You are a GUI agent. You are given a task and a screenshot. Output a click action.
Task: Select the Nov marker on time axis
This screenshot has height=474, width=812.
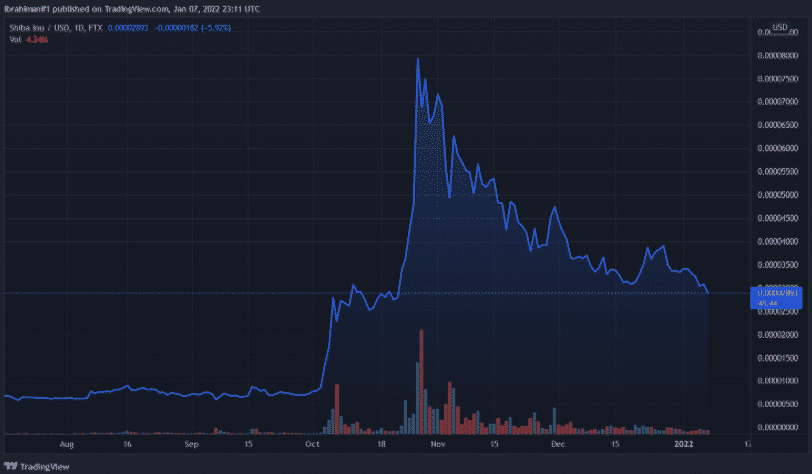pyautogui.click(x=436, y=440)
